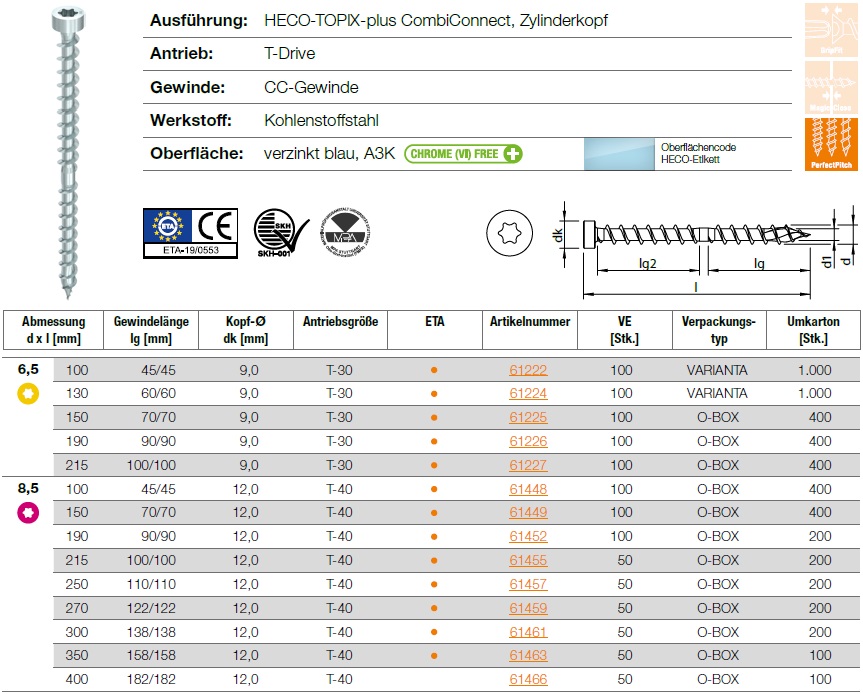This screenshot has height=694, width=863.
Task: Click the ETA-19/0553 number
Action: click(190, 250)
